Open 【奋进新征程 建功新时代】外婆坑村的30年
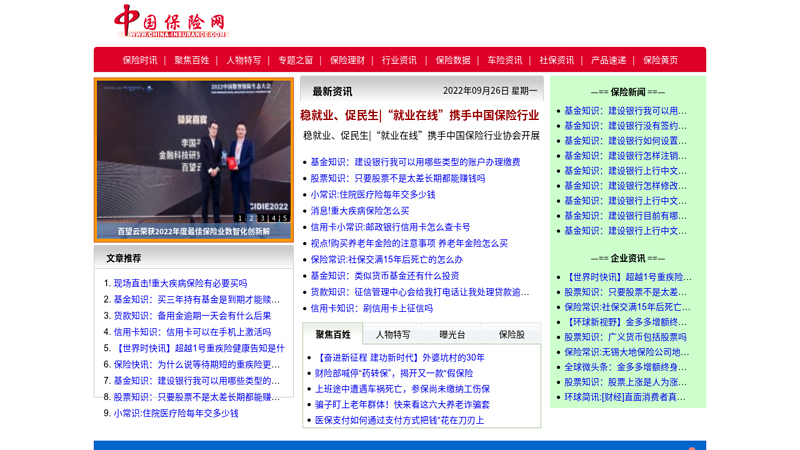The width and height of the screenshot is (800, 450). coord(399,358)
